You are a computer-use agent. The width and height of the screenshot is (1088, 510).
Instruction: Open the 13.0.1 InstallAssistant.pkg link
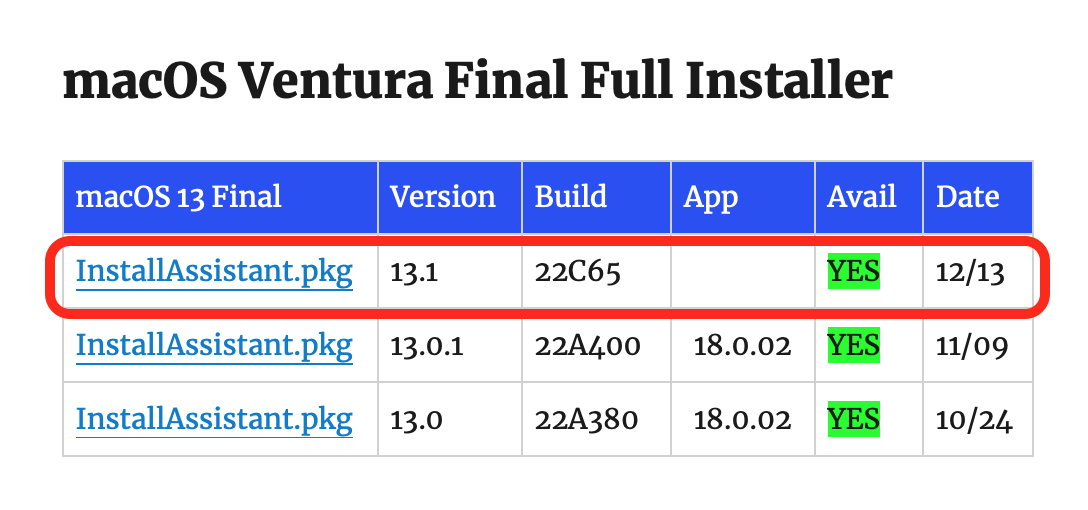[x=214, y=346]
